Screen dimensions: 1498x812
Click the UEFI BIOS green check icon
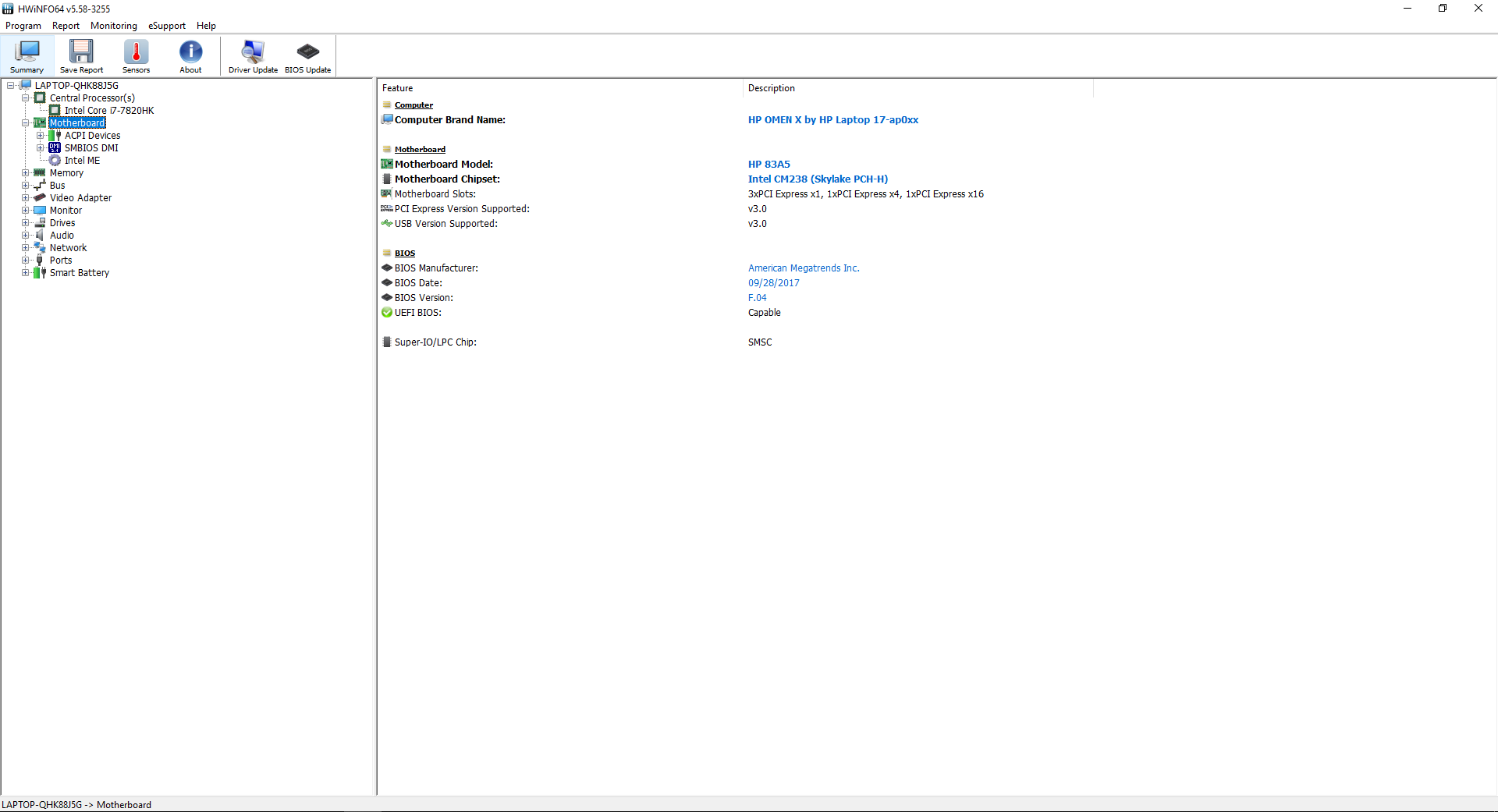(387, 313)
